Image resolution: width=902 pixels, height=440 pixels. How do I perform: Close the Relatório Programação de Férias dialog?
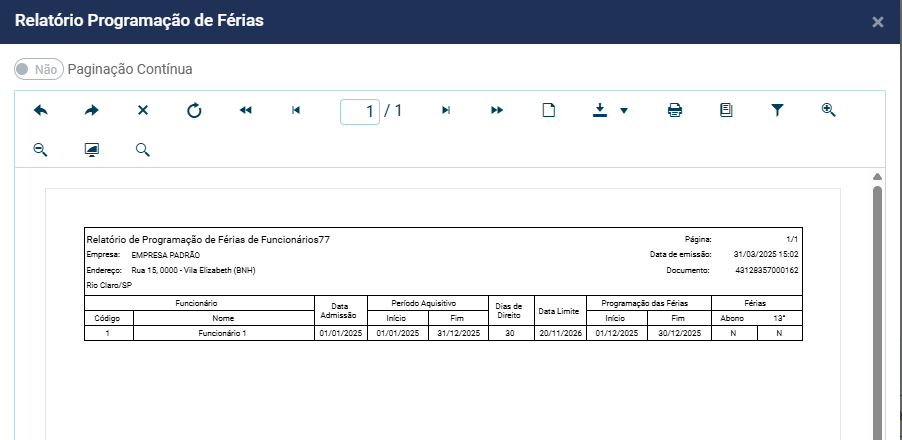[877, 22]
